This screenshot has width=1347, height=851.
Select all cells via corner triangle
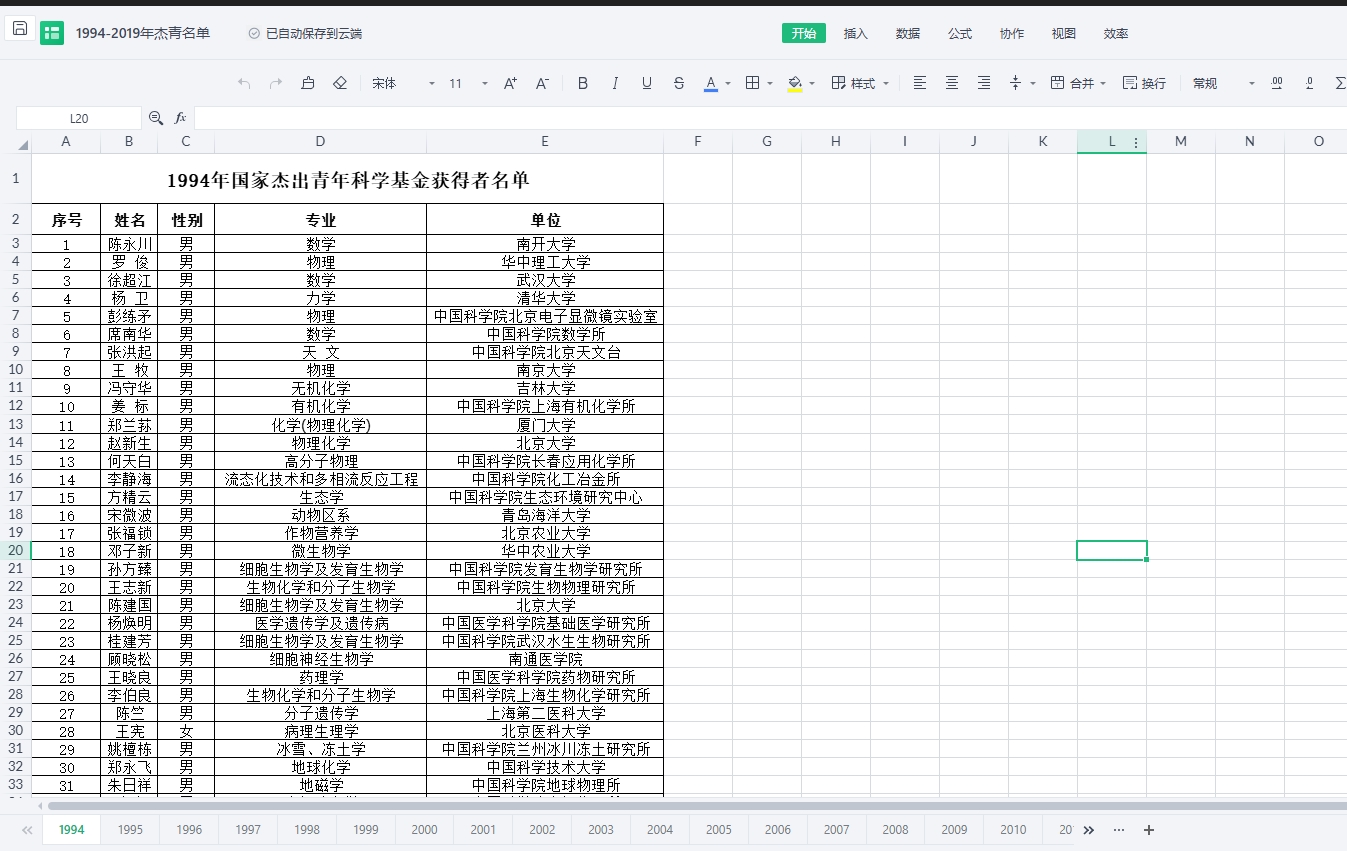click(x=23, y=145)
